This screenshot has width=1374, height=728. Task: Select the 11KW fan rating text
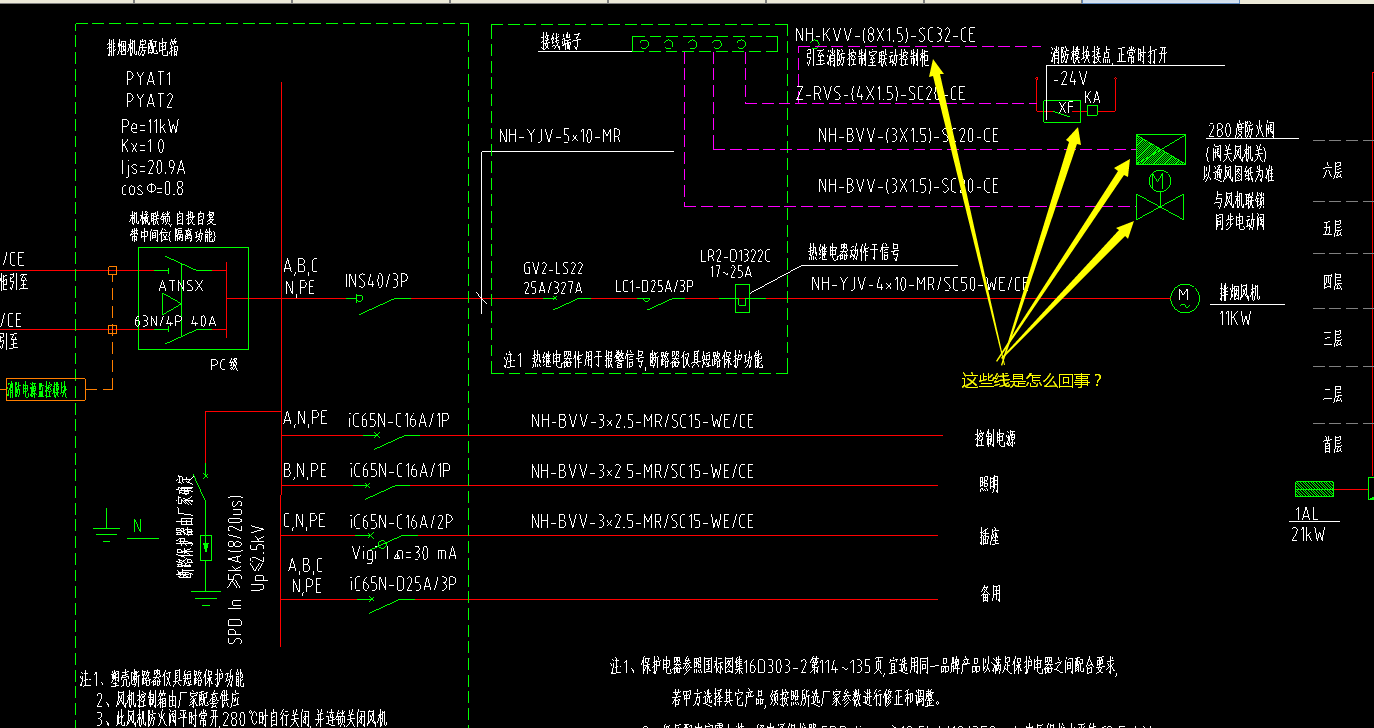[x=1235, y=319]
